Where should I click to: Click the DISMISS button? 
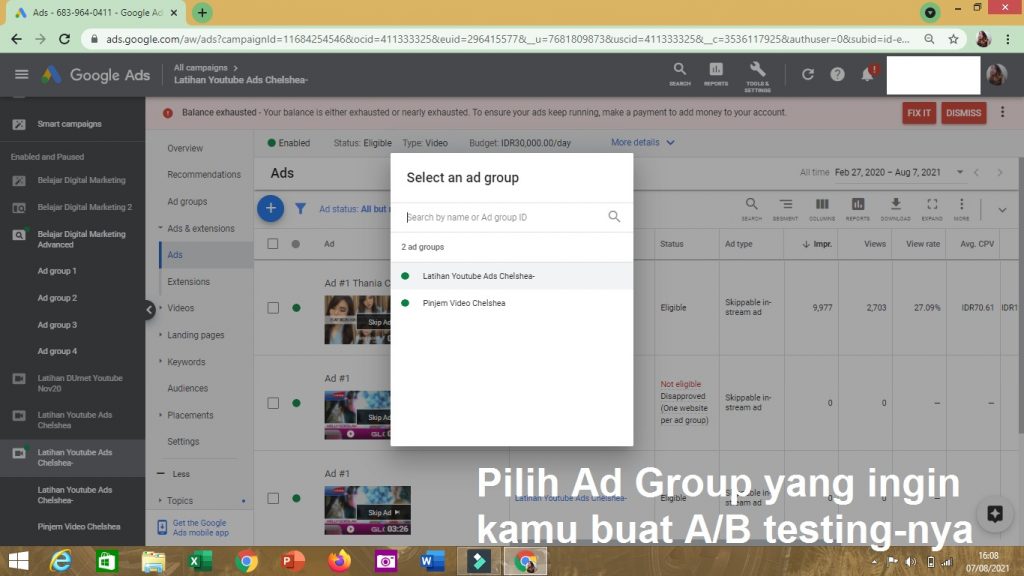[x=963, y=113]
